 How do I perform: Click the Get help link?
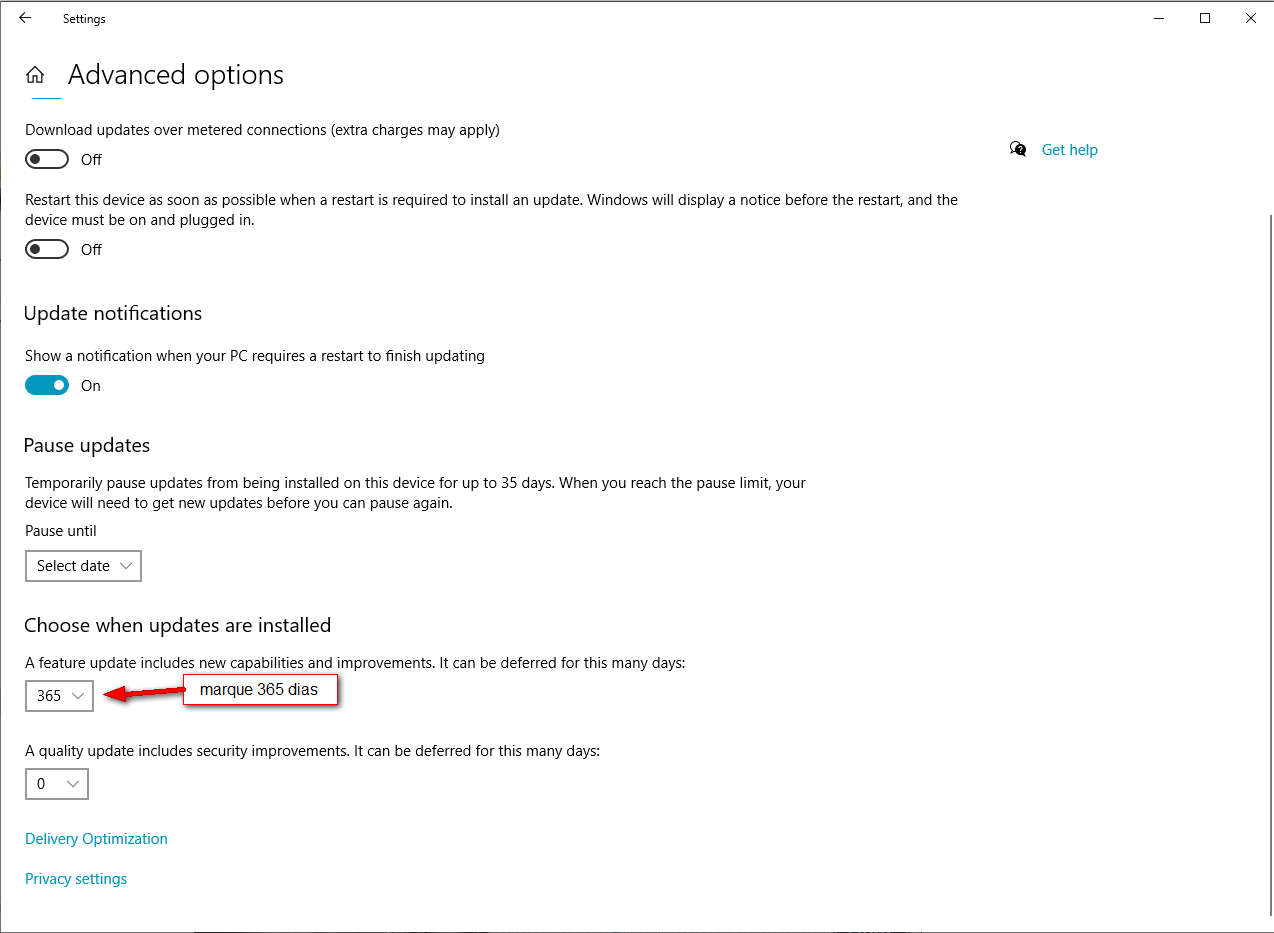click(x=1069, y=150)
